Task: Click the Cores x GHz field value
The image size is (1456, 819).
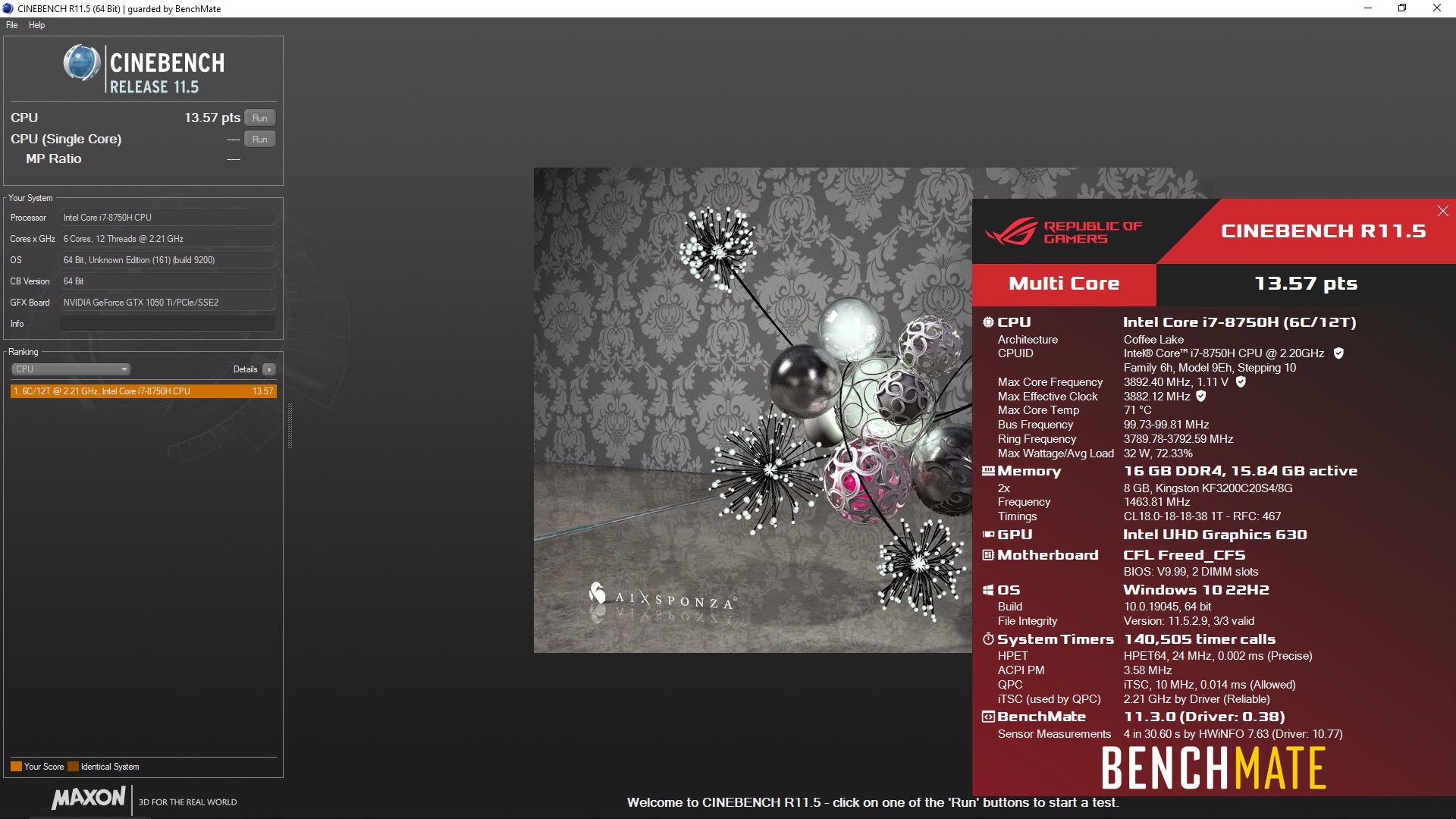Action: click(x=167, y=239)
